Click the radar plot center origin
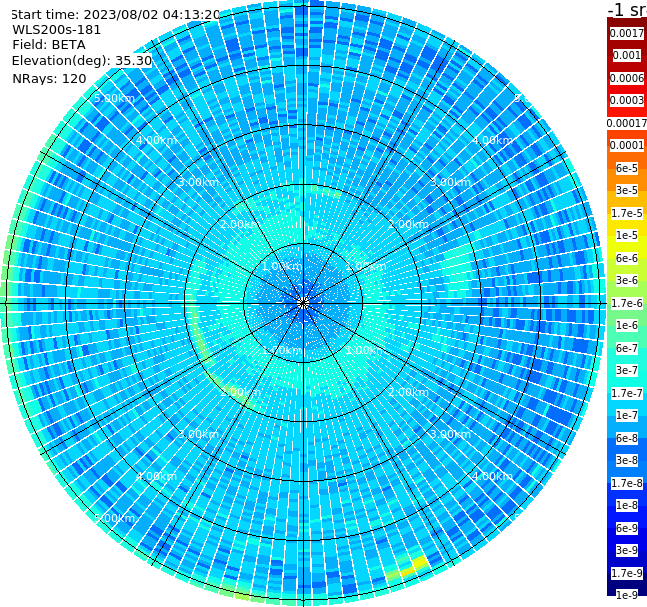The height and width of the screenshot is (607, 647). [303, 304]
